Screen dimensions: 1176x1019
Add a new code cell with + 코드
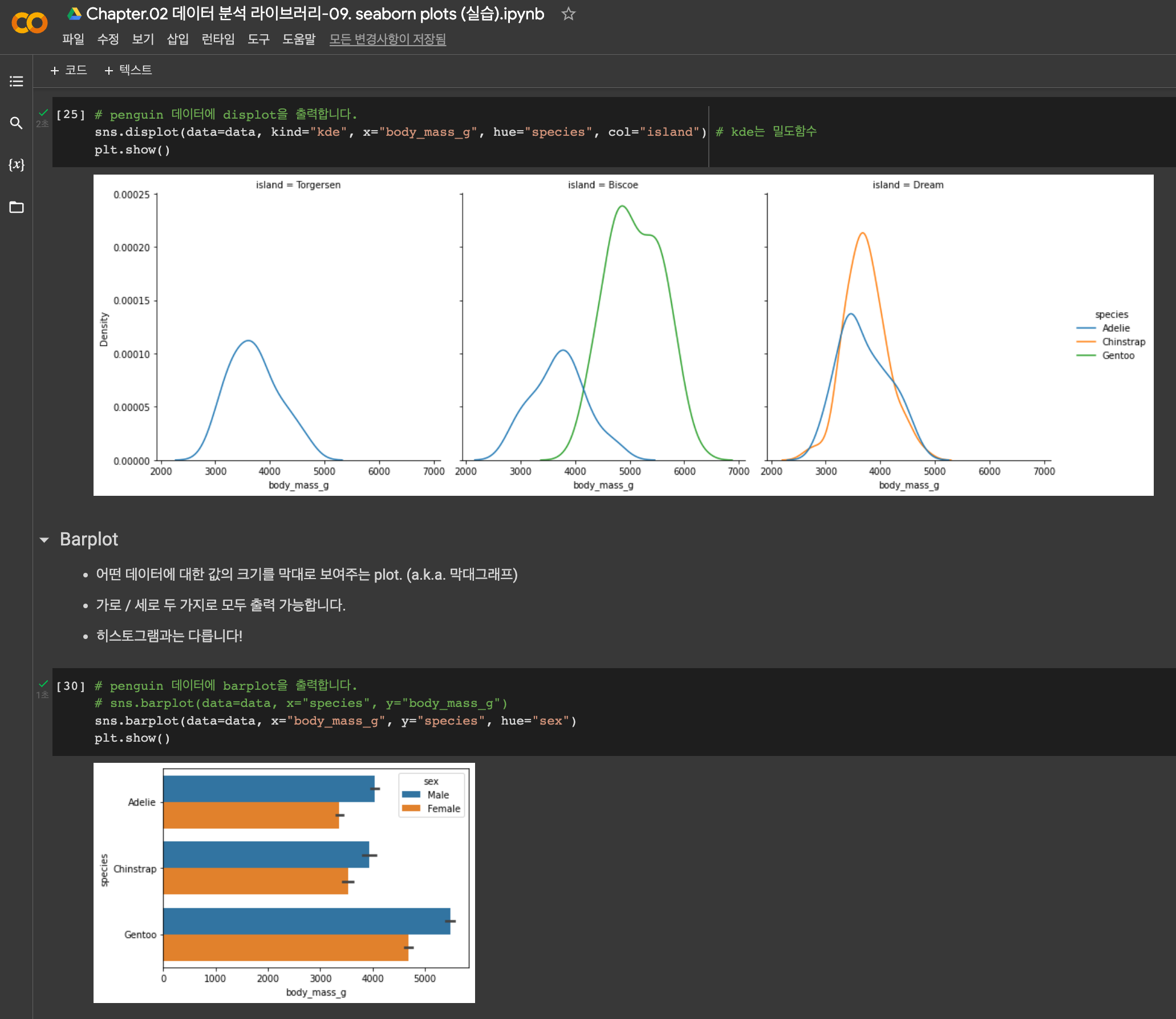[68, 70]
